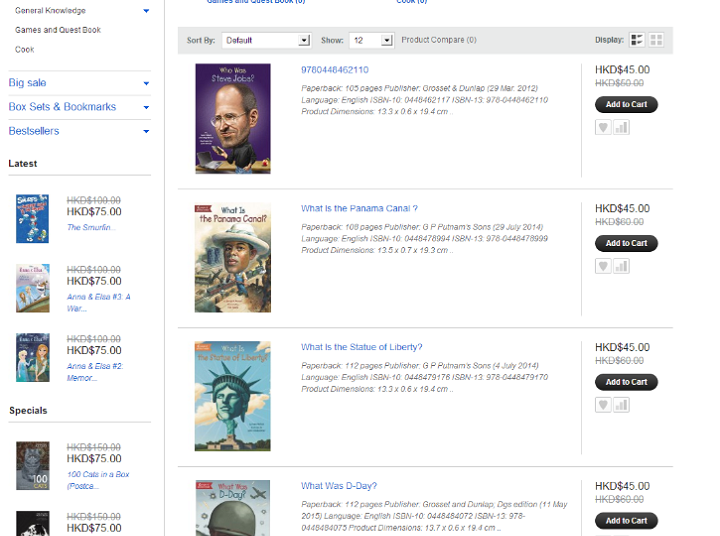Open the Bestsellers section
The image size is (720, 536).
tap(34, 131)
